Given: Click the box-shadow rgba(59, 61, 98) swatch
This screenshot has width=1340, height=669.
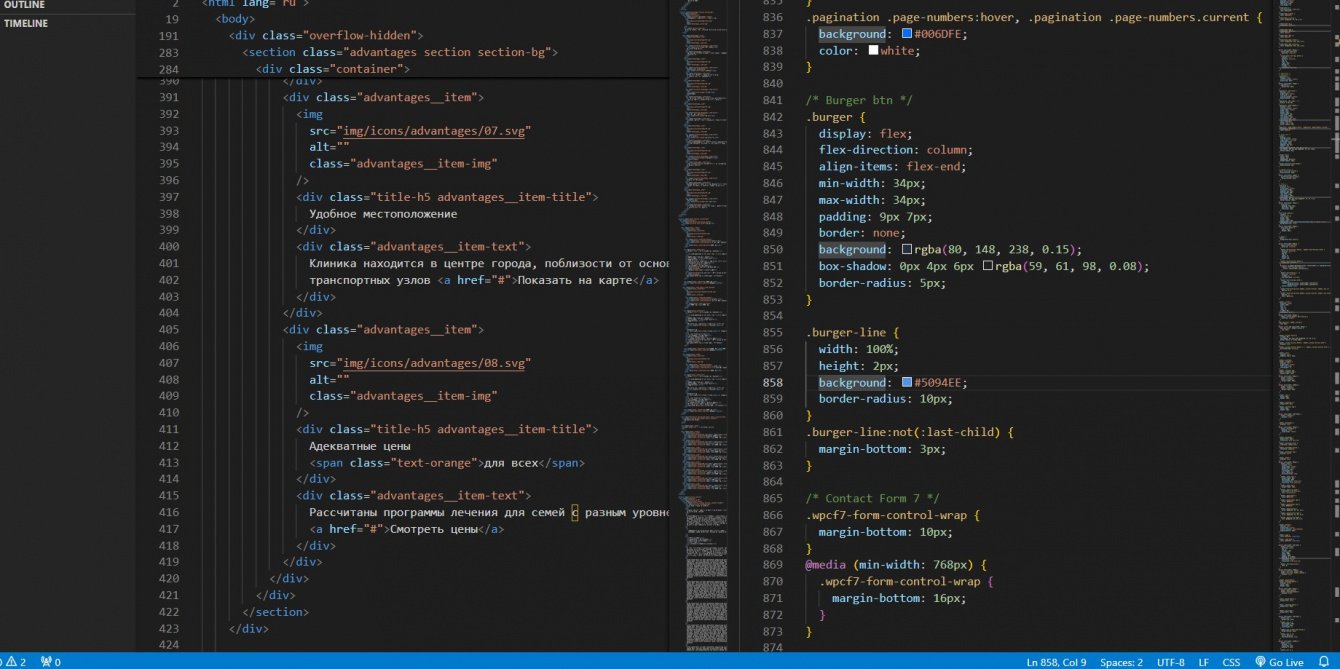Looking at the screenshot, I should [988, 267].
